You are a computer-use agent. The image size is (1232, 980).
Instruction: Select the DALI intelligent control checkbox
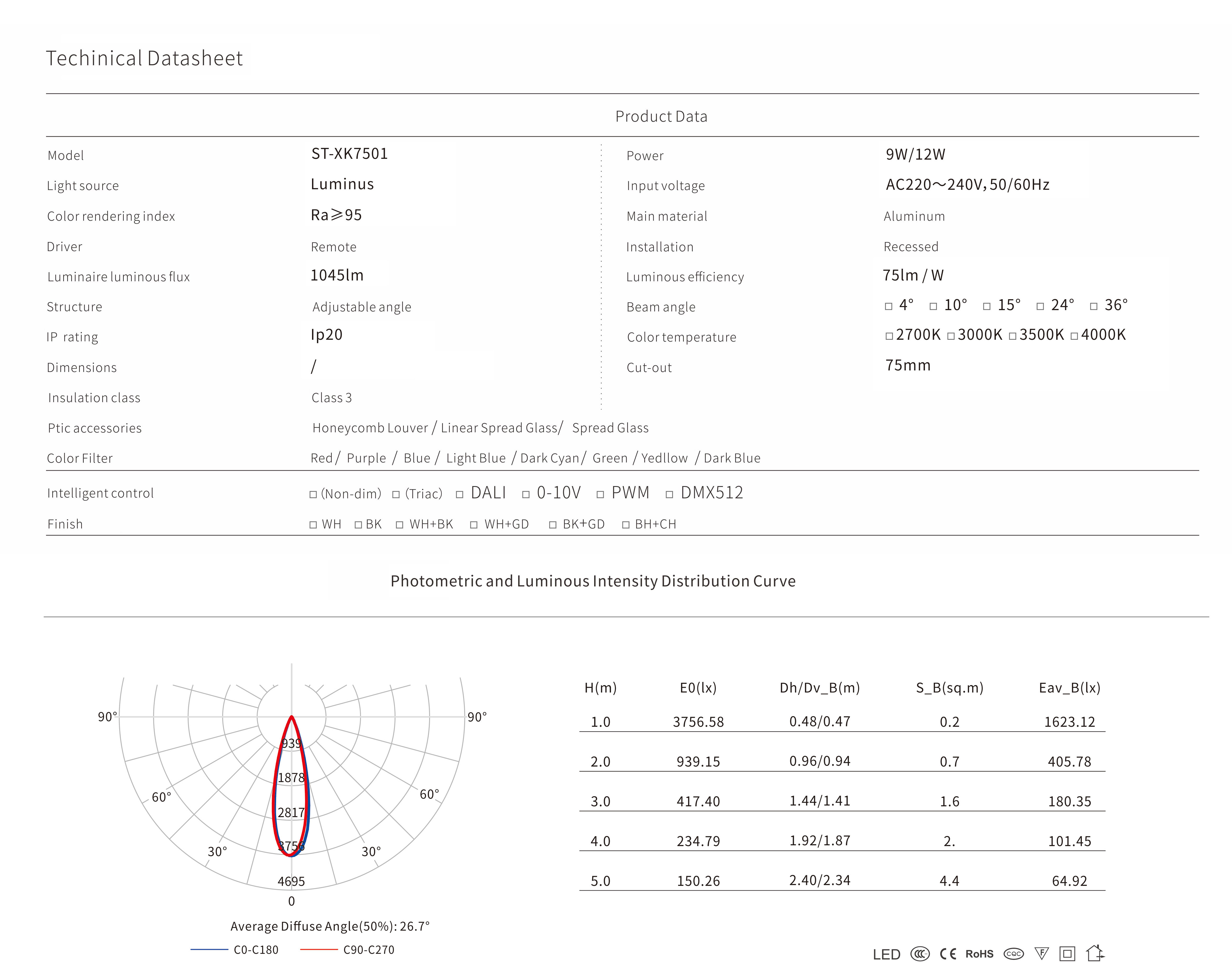[x=459, y=495]
